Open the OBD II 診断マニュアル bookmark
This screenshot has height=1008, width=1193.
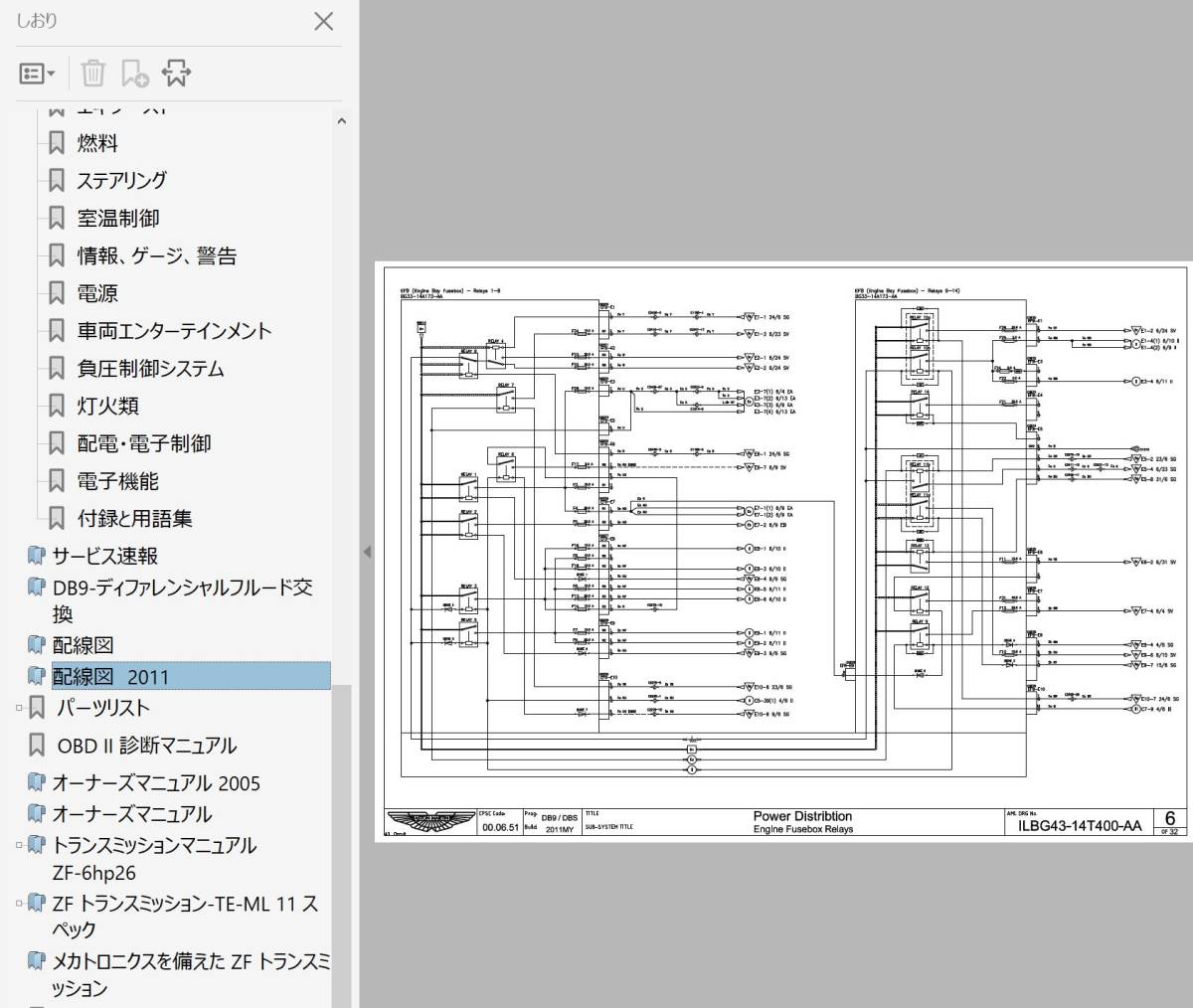click(147, 746)
